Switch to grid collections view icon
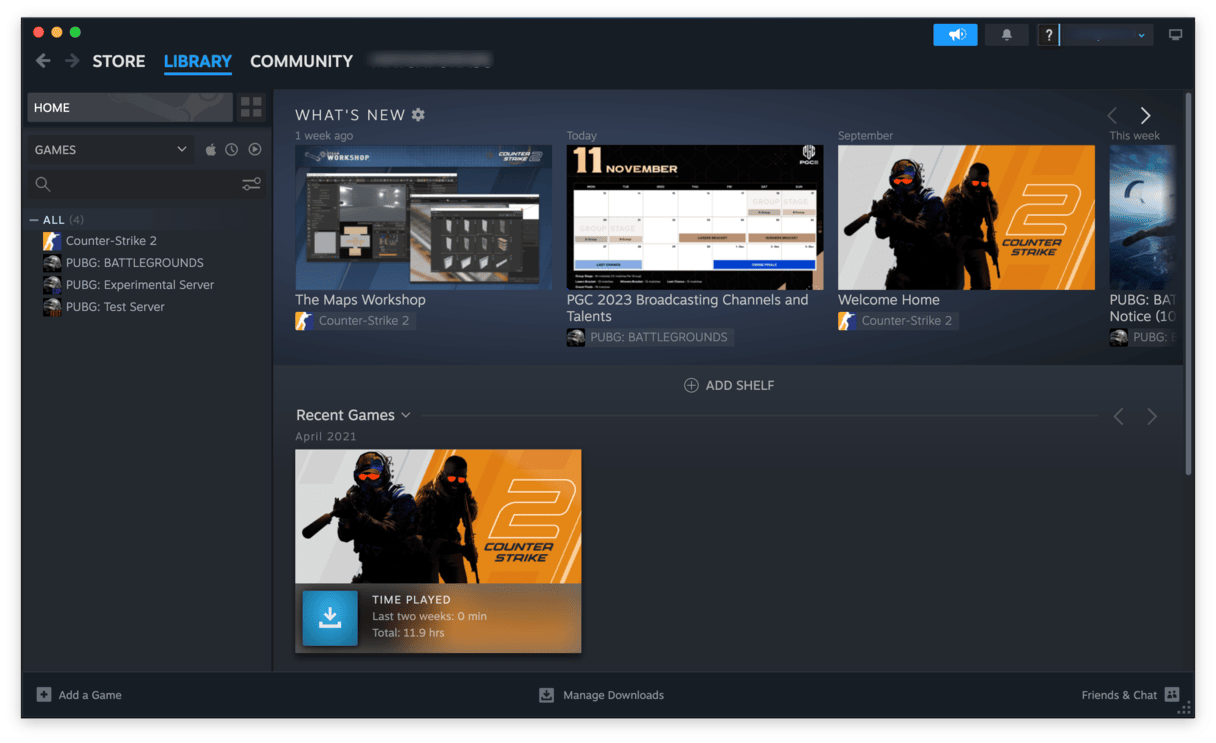 (251, 107)
